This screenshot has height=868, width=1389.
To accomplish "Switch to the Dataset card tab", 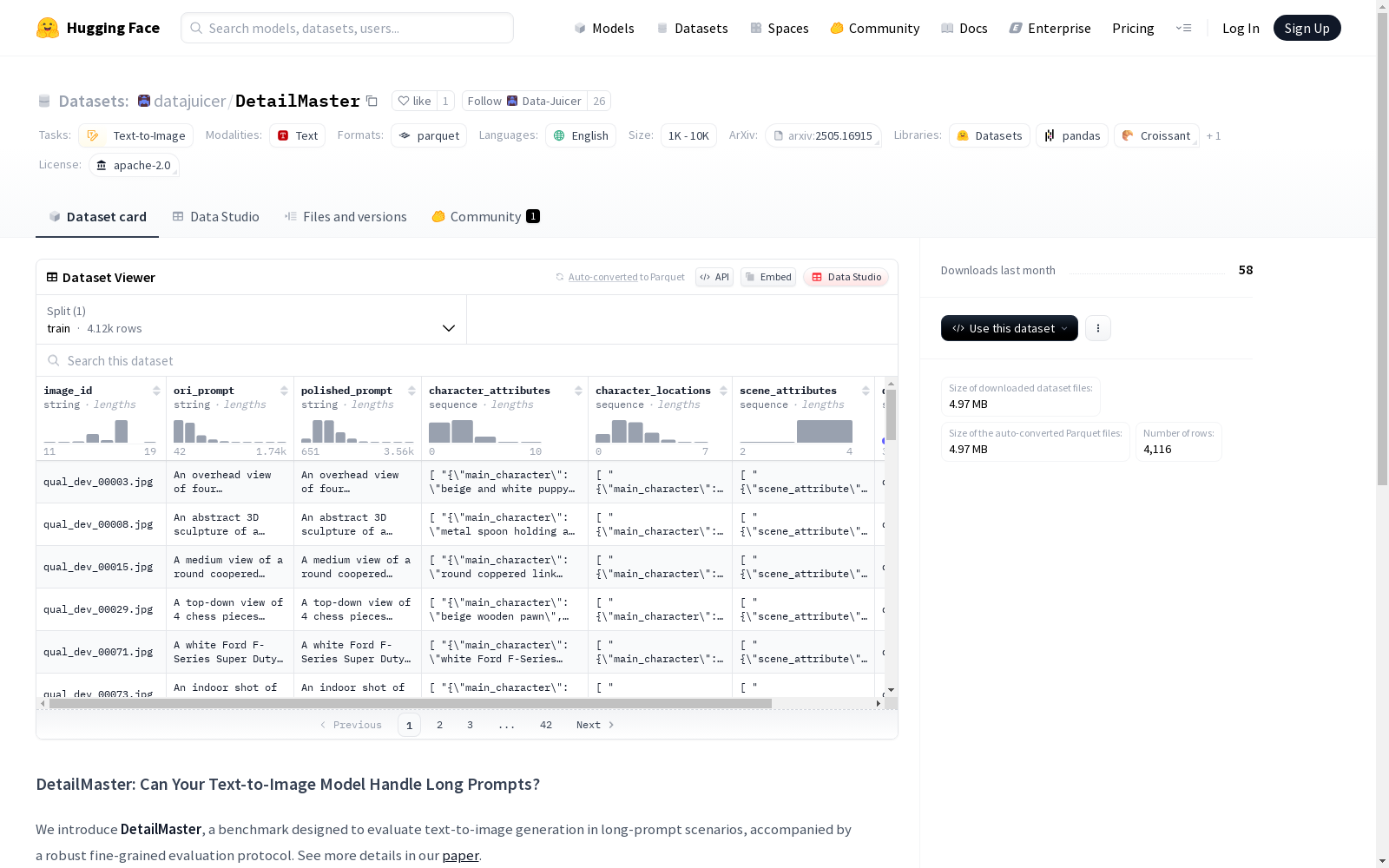I will coord(97,217).
